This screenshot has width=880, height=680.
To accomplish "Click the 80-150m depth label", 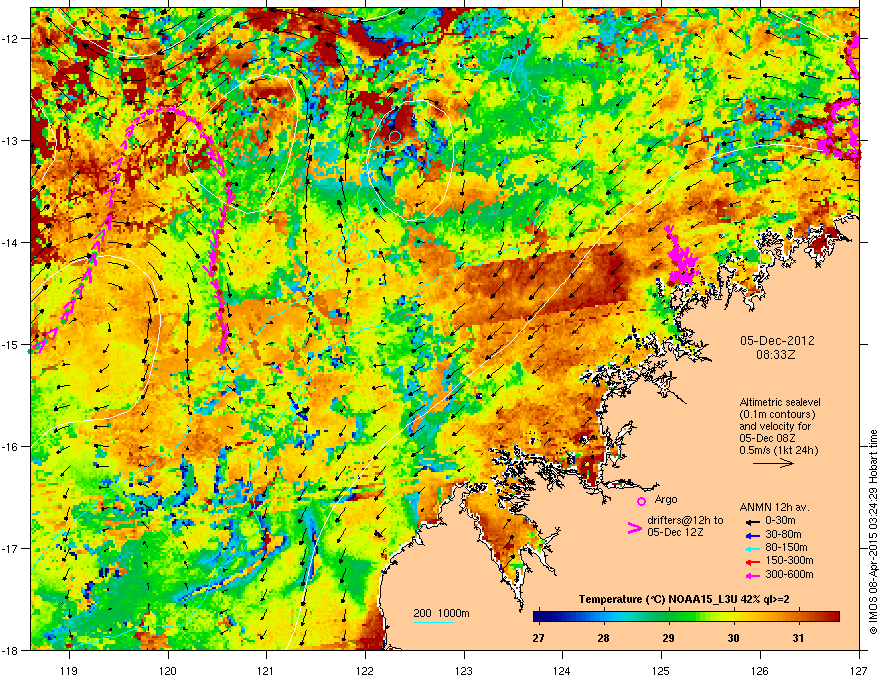I will point(786,547).
